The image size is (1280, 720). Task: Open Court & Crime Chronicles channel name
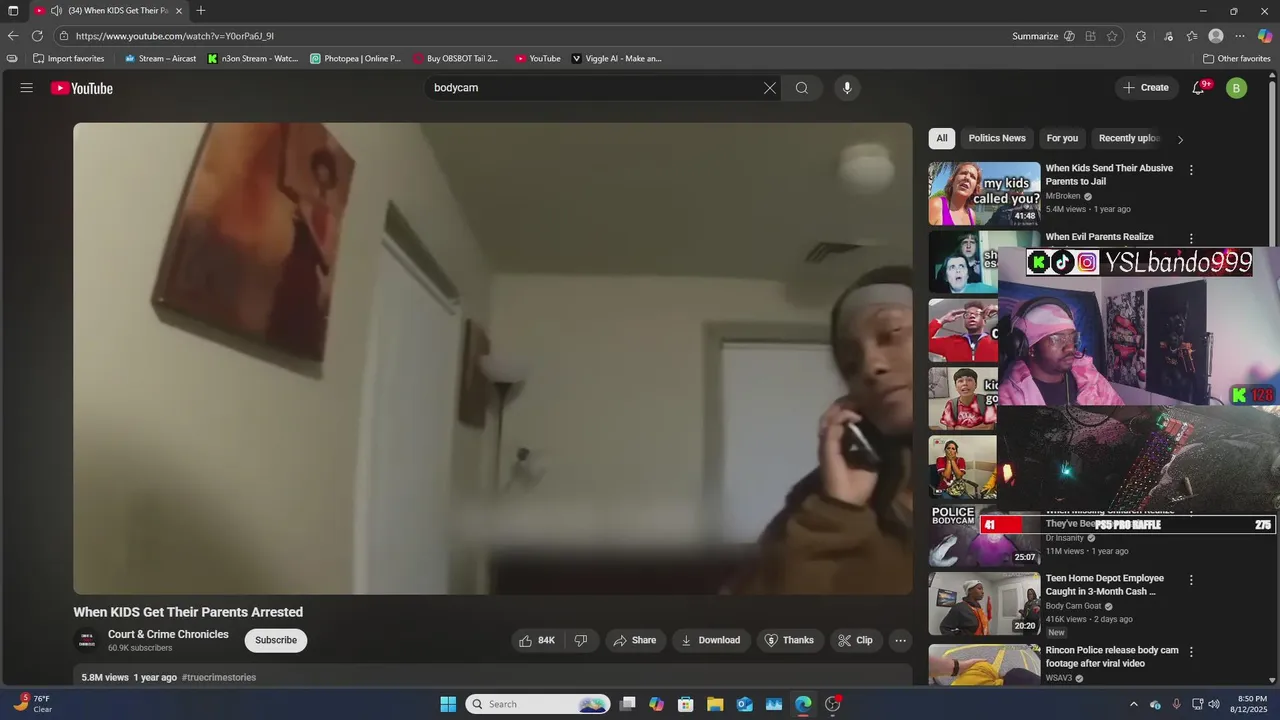pos(168,634)
